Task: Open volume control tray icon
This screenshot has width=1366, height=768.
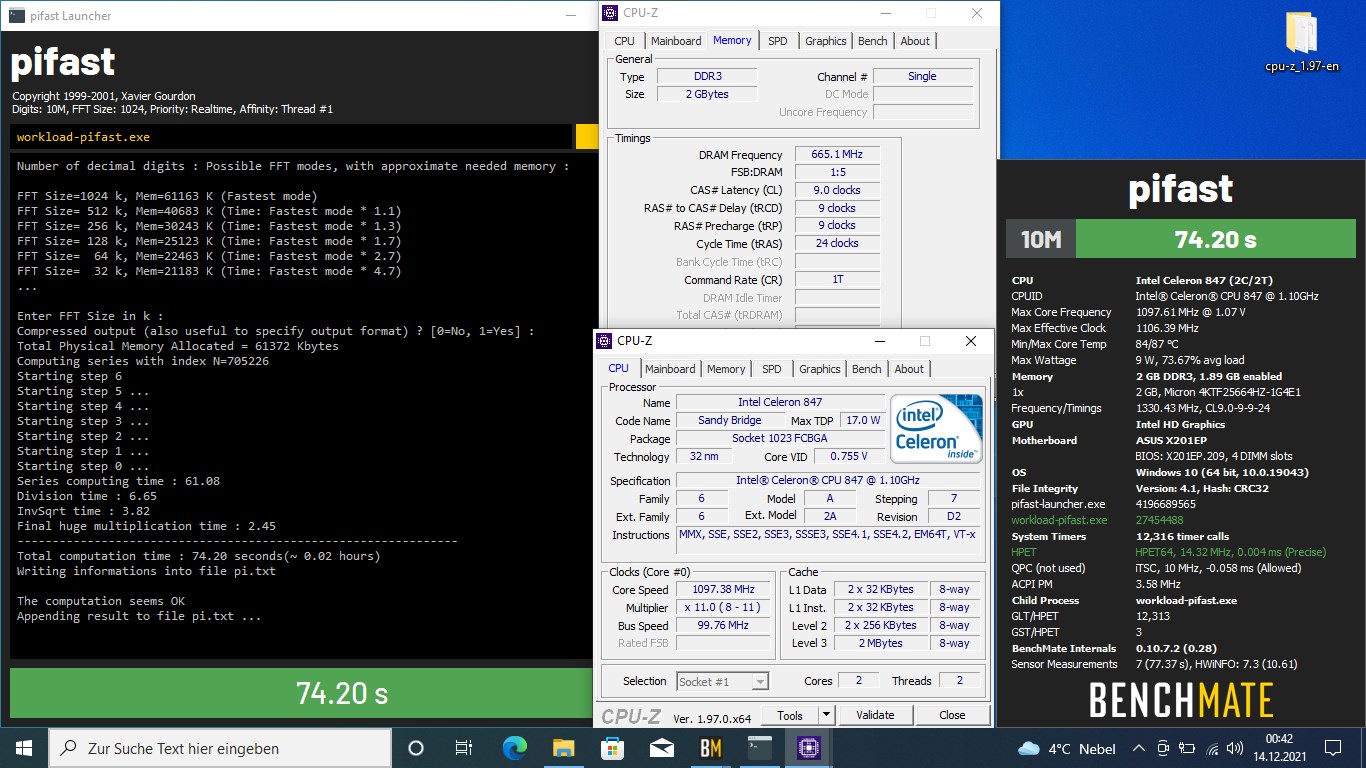Action: coord(1237,748)
